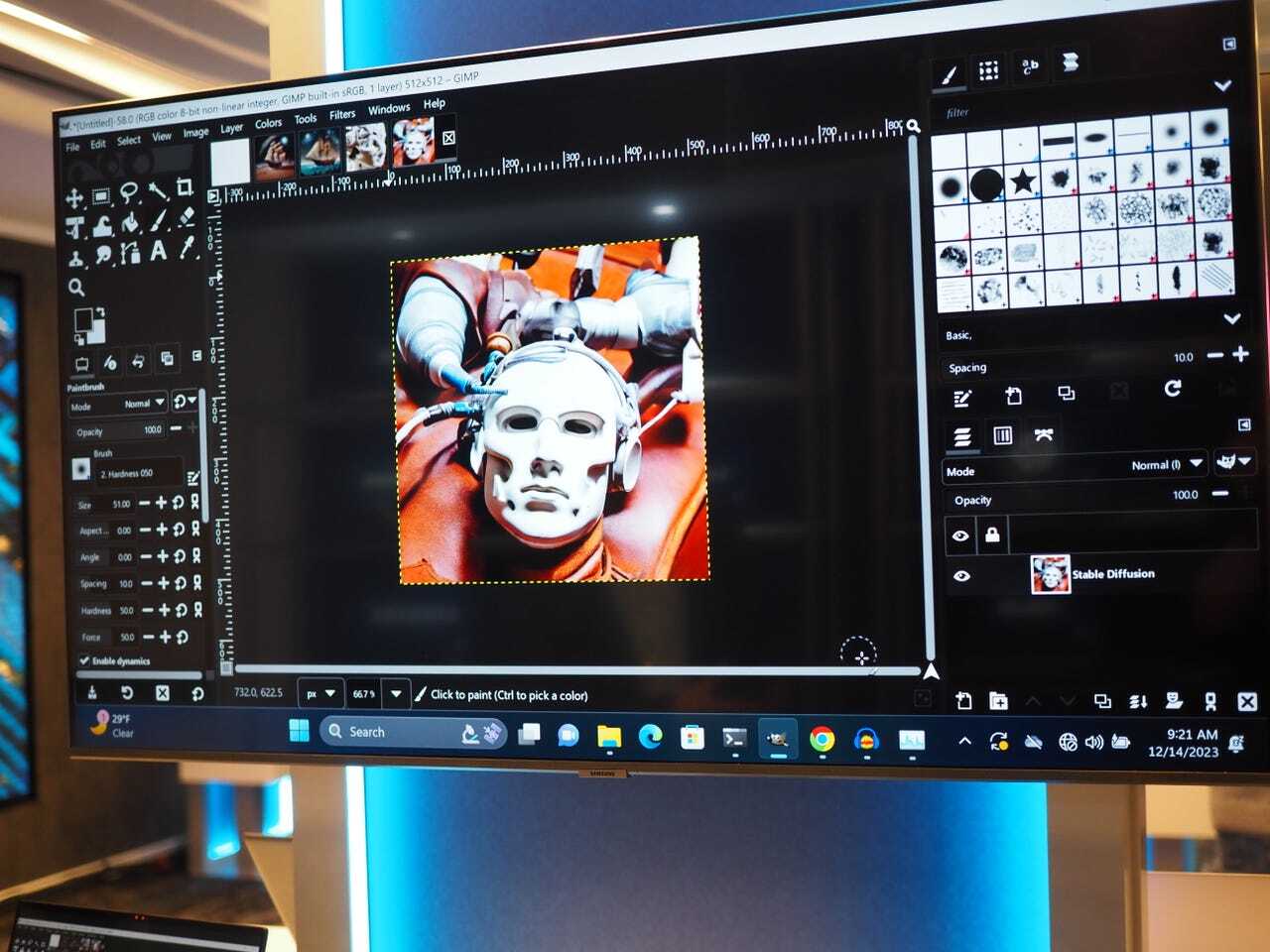Reset tool options to default values
Image resolution: width=1270 pixels, height=952 pixels.
[x=197, y=693]
